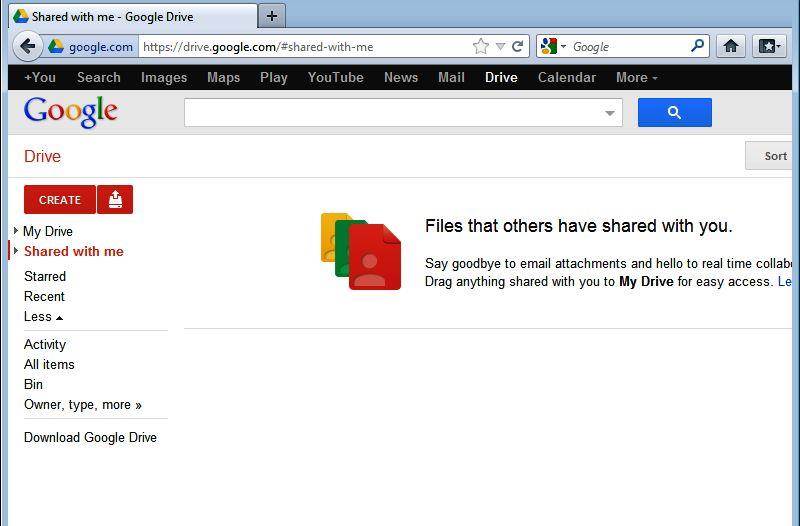Open Recent in the sidebar

coord(44,296)
